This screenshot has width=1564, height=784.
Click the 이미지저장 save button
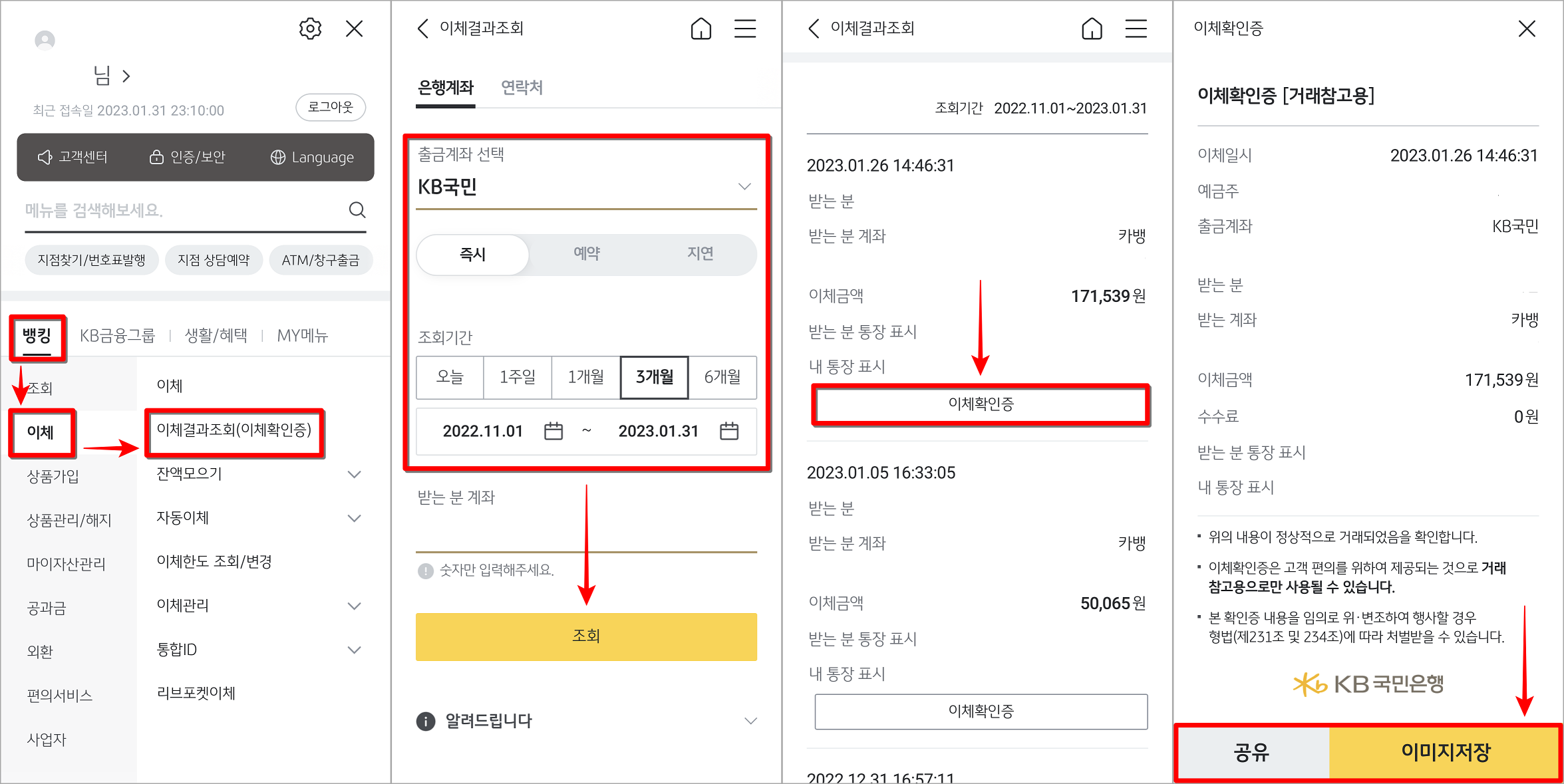[x=1446, y=753]
